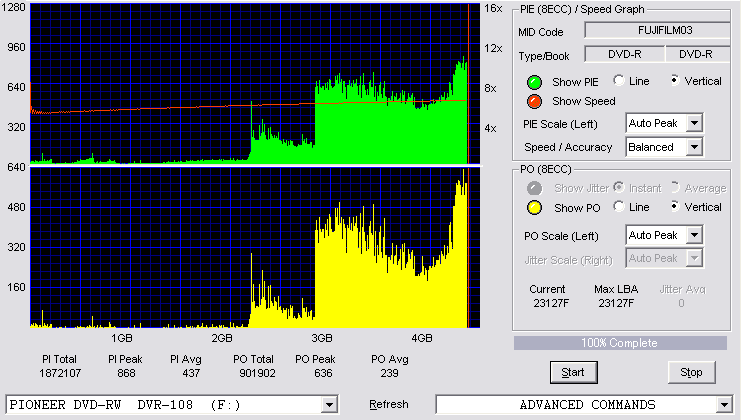Click the MID Code label
Viewport: 742px width, 420px height.
pos(540,32)
